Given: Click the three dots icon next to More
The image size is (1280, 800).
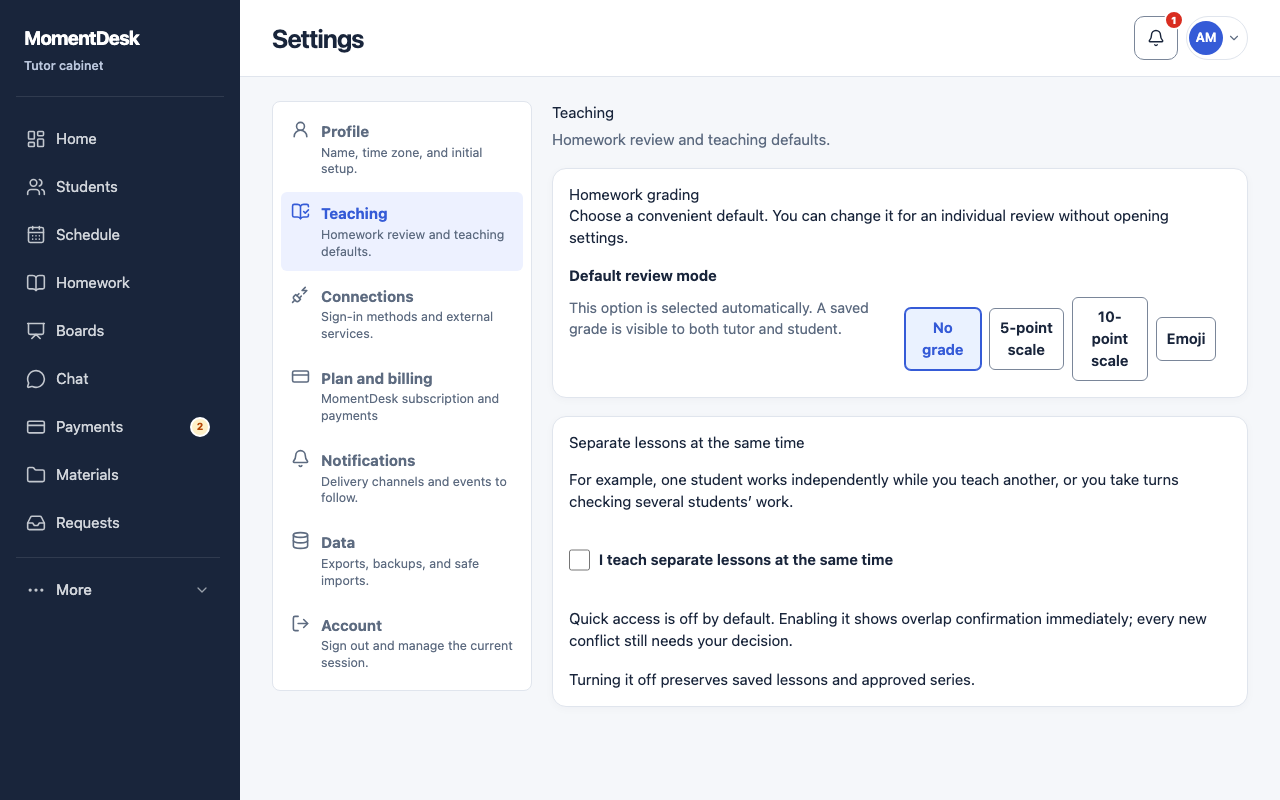Looking at the screenshot, I should click(x=36, y=590).
